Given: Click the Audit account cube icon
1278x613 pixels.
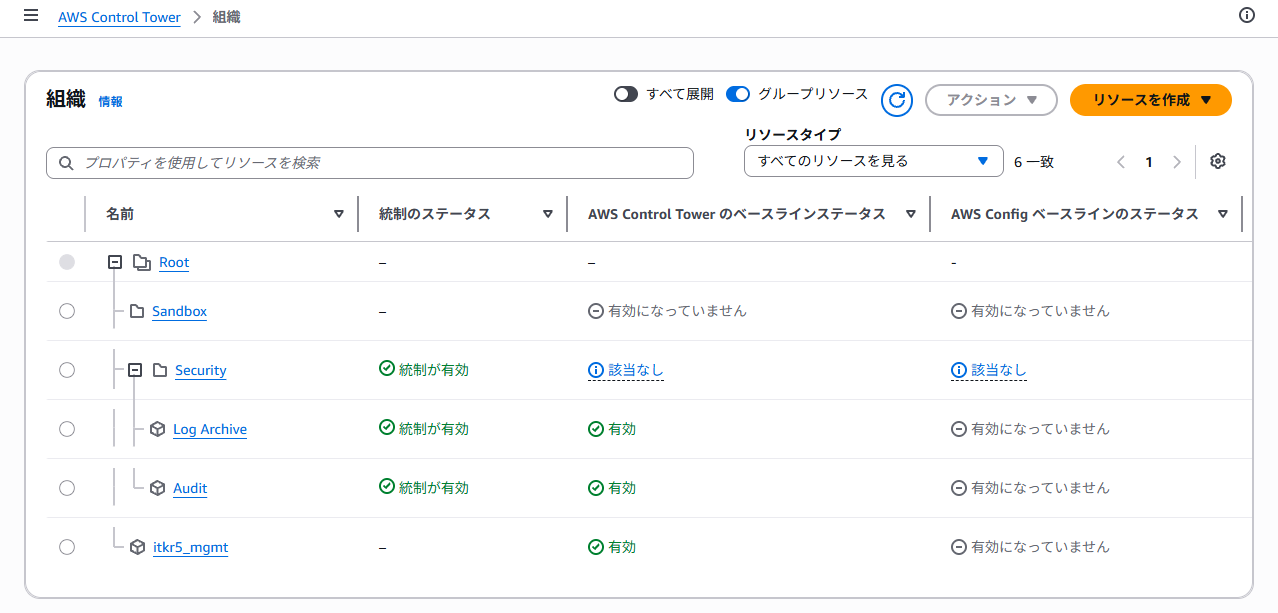Looking at the screenshot, I should [x=157, y=488].
